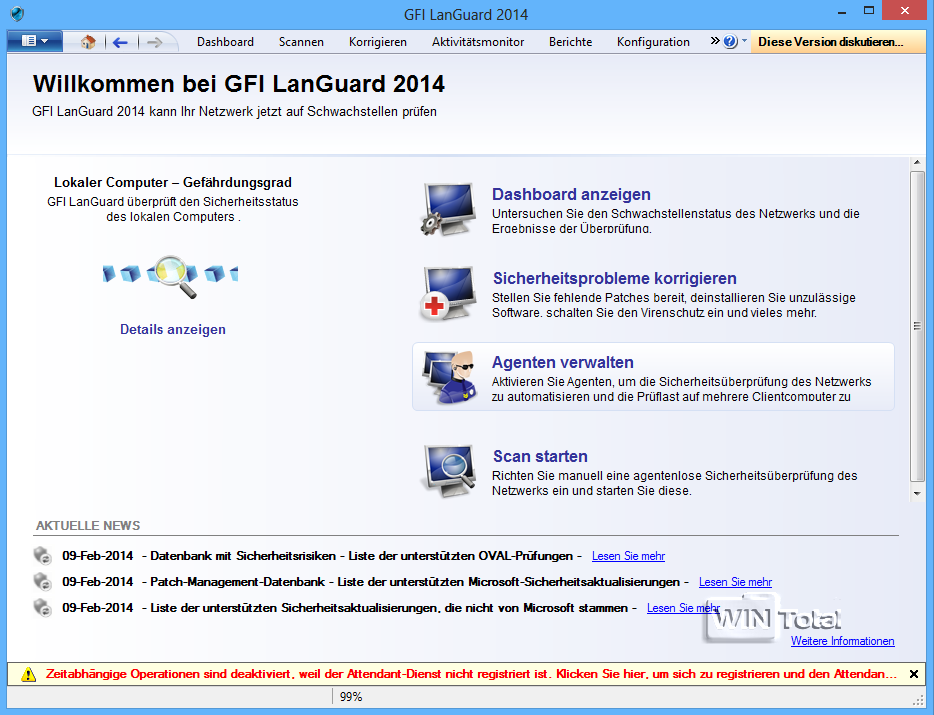The height and width of the screenshot is (715, 934).
Task: Click Diese Version diskutieren button
Action: [838, 42]
